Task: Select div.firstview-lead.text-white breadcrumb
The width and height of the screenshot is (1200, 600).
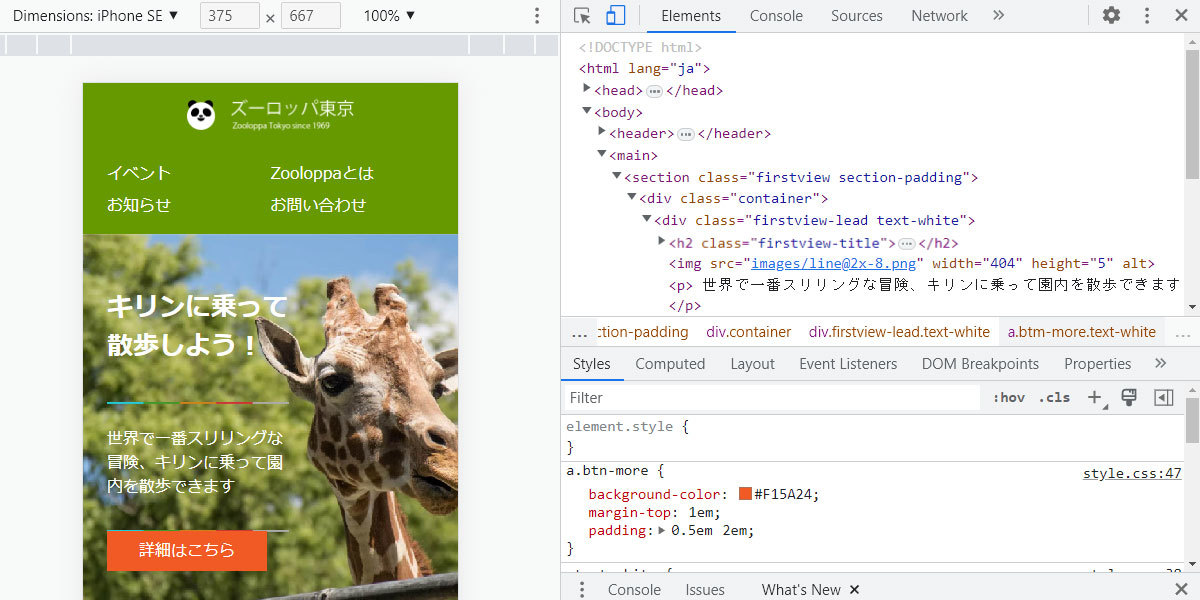Action: (900, 332)
